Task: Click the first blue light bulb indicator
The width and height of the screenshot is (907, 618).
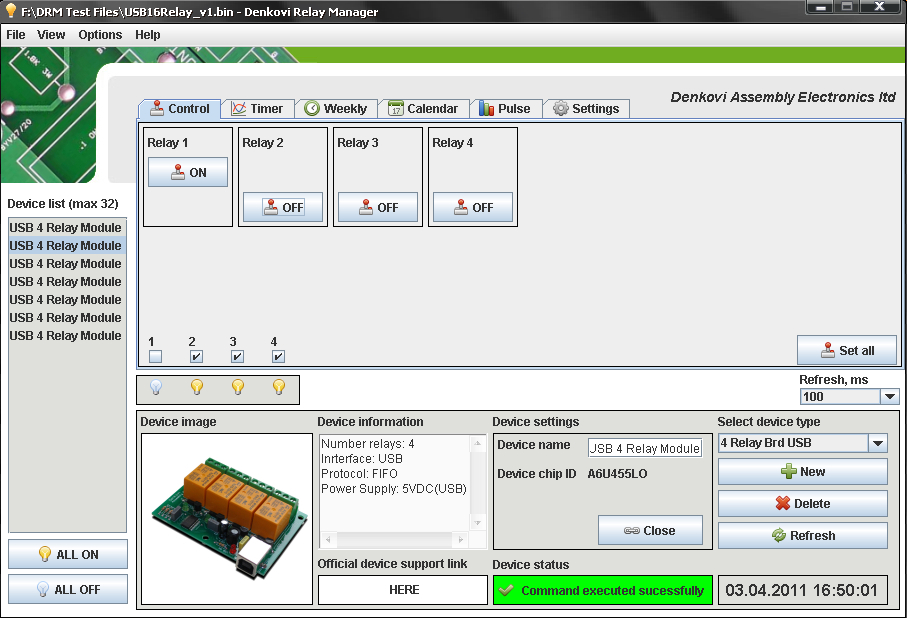Action: point(156,387)
